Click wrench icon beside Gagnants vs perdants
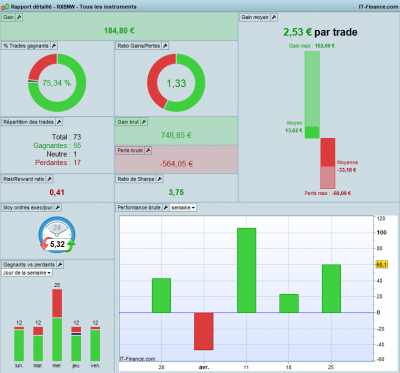400x373 pixels. click(60, 264)
